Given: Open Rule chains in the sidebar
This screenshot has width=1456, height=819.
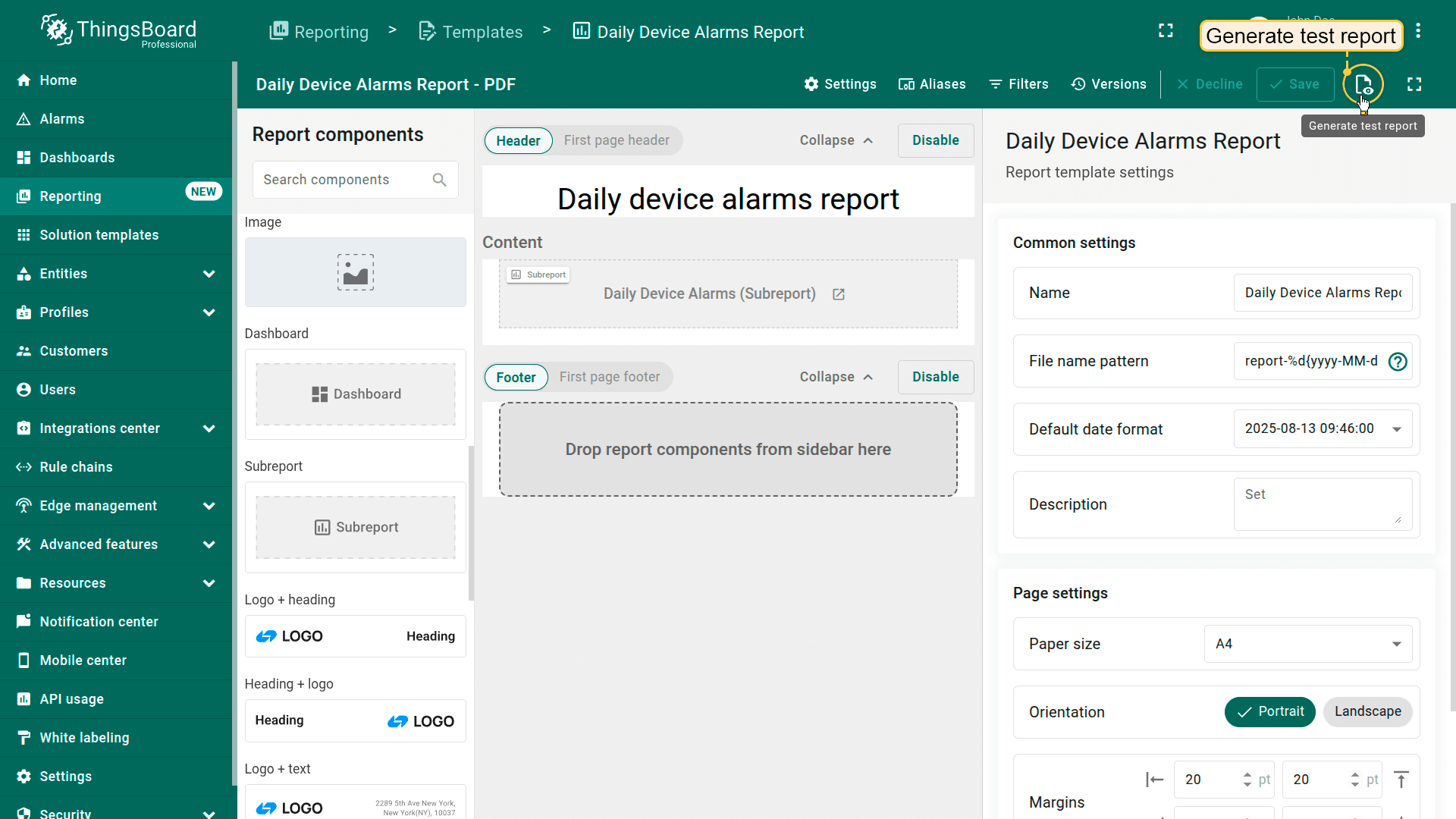Looking at the screenshot, I should (x=76, y=467).
